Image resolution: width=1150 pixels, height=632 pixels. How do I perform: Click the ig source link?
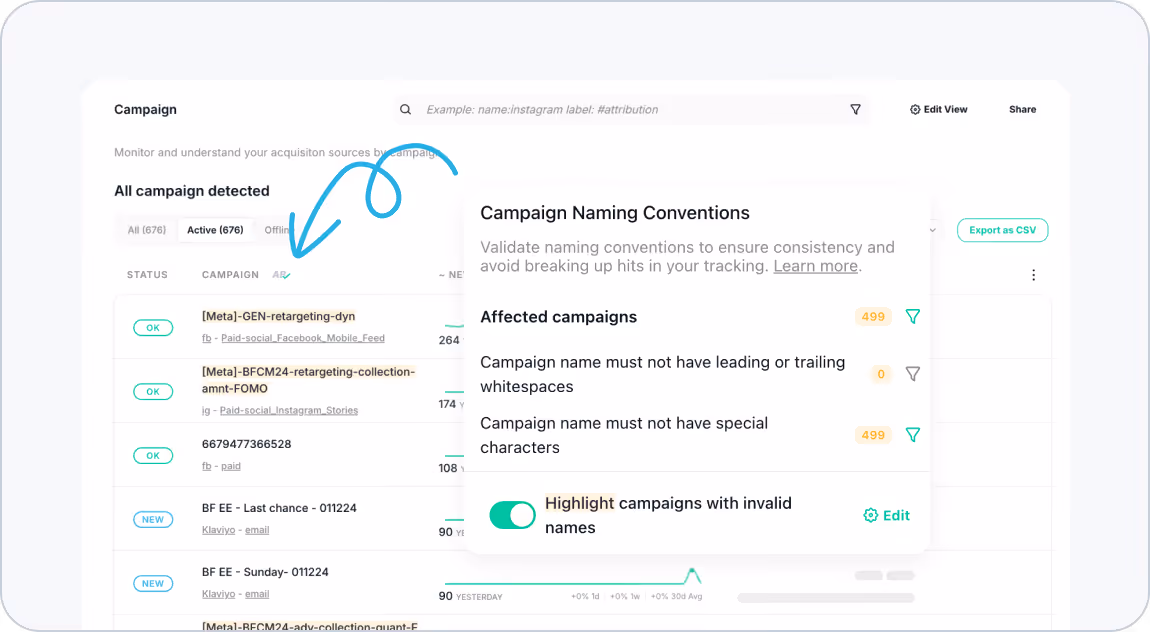tap(206, 411)
